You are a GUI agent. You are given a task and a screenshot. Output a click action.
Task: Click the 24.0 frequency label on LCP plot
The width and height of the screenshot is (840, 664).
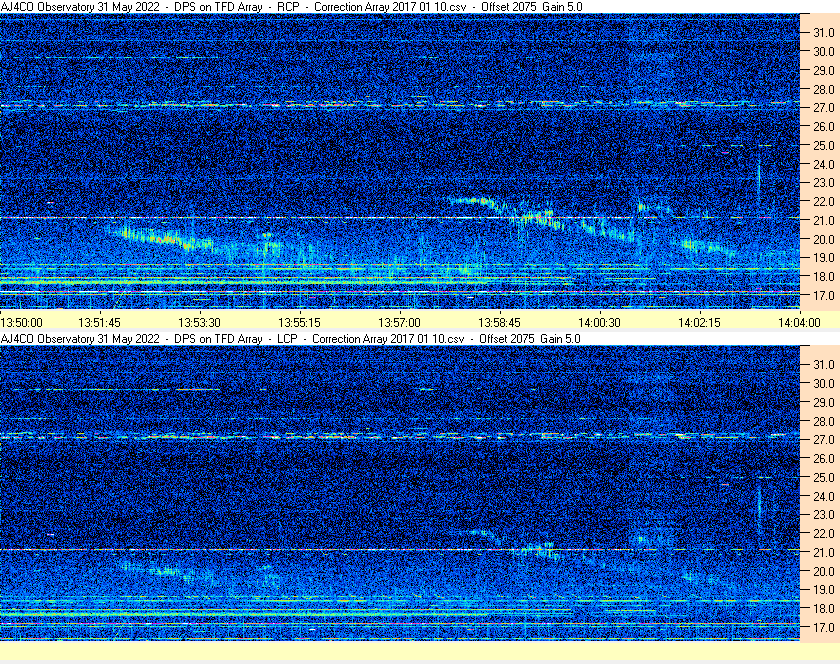coord(824,496)
